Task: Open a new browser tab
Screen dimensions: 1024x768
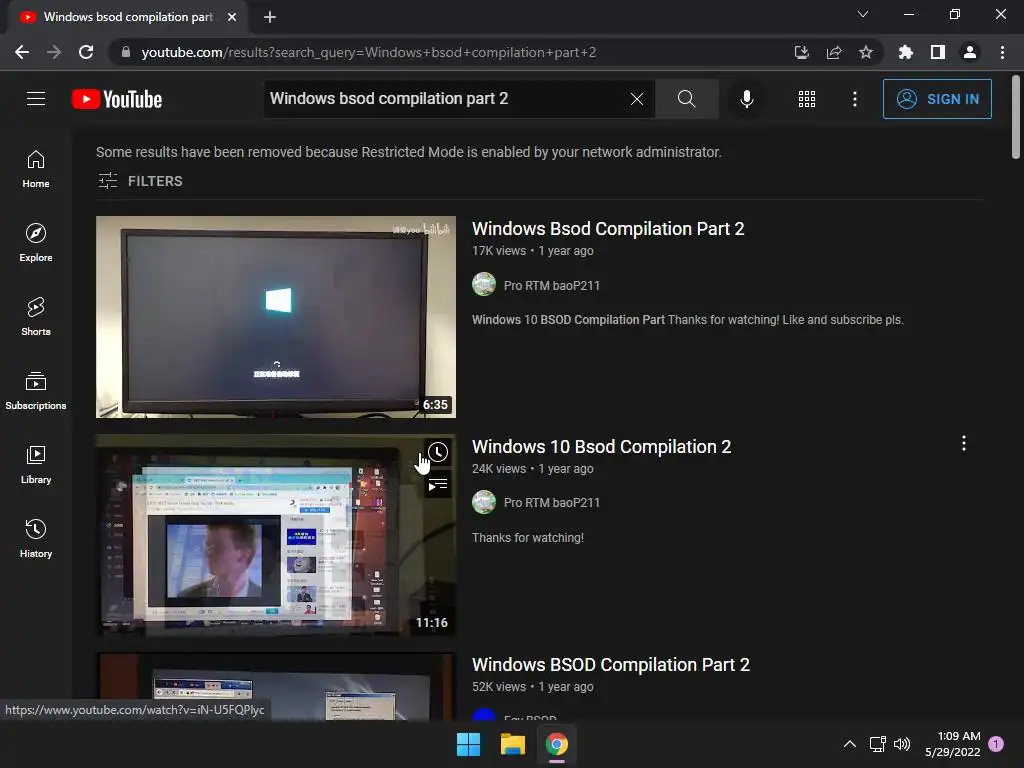Action: [270, 17]
